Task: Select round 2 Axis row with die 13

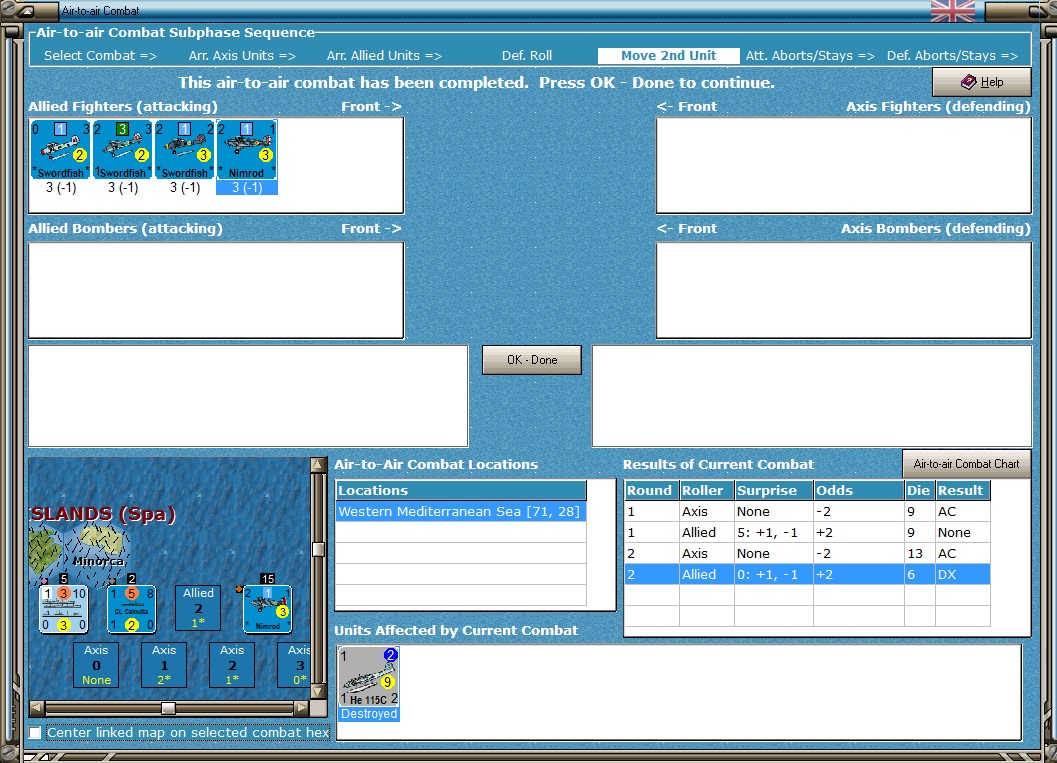Action: click(x=807, y=553)
